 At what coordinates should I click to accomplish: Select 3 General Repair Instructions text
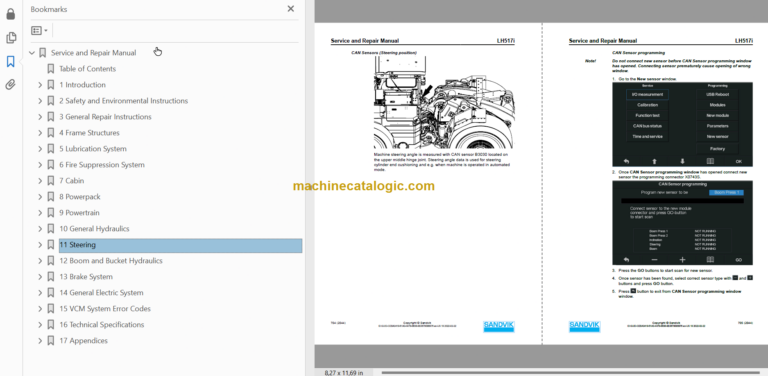click(x=105, y=117)
